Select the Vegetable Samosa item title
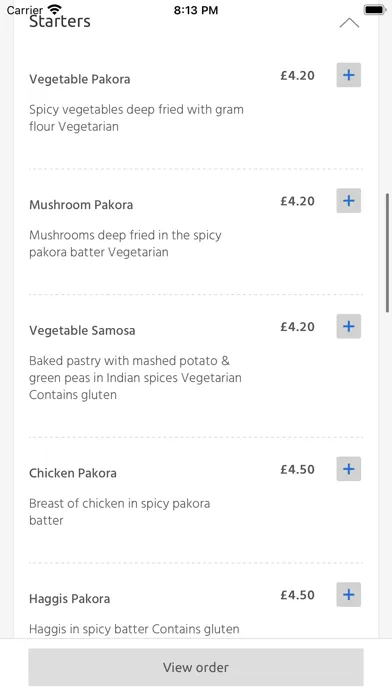The image size is (392, 696). (82, 331)
